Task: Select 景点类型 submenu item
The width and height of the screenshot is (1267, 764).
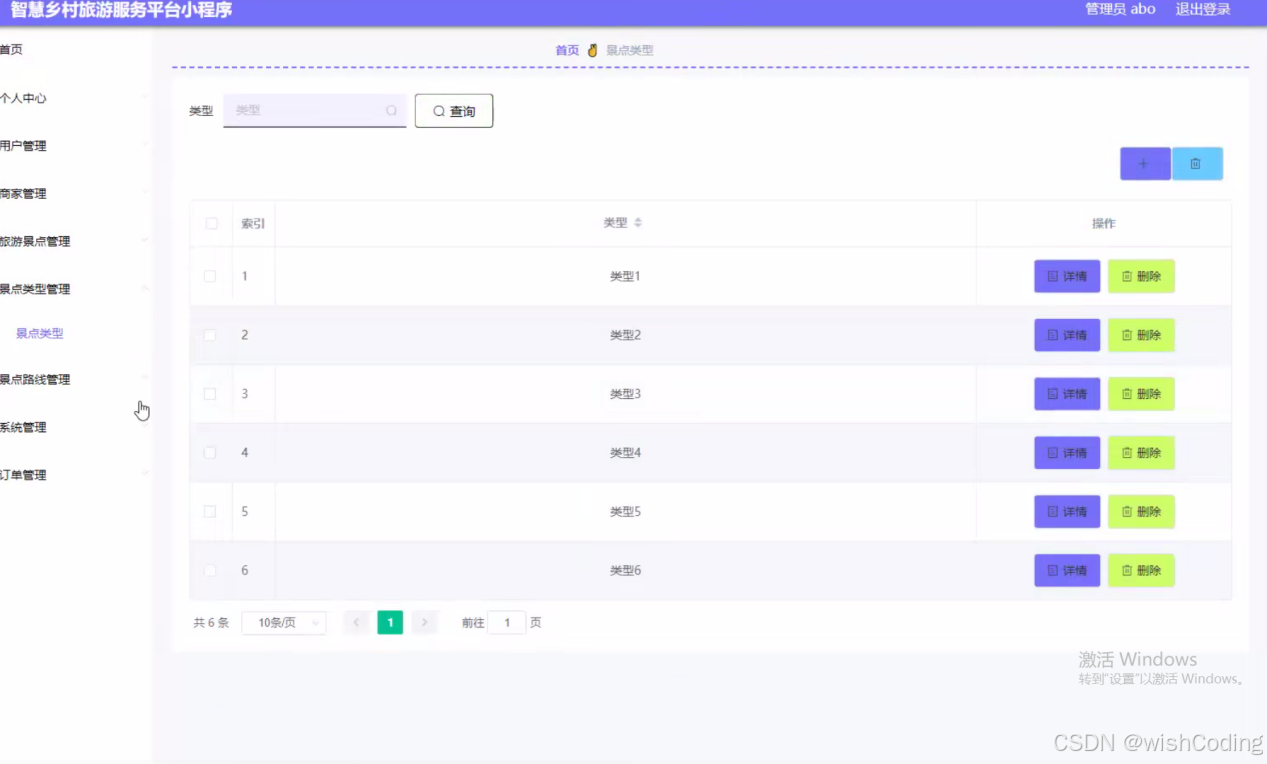Action: 40,334
